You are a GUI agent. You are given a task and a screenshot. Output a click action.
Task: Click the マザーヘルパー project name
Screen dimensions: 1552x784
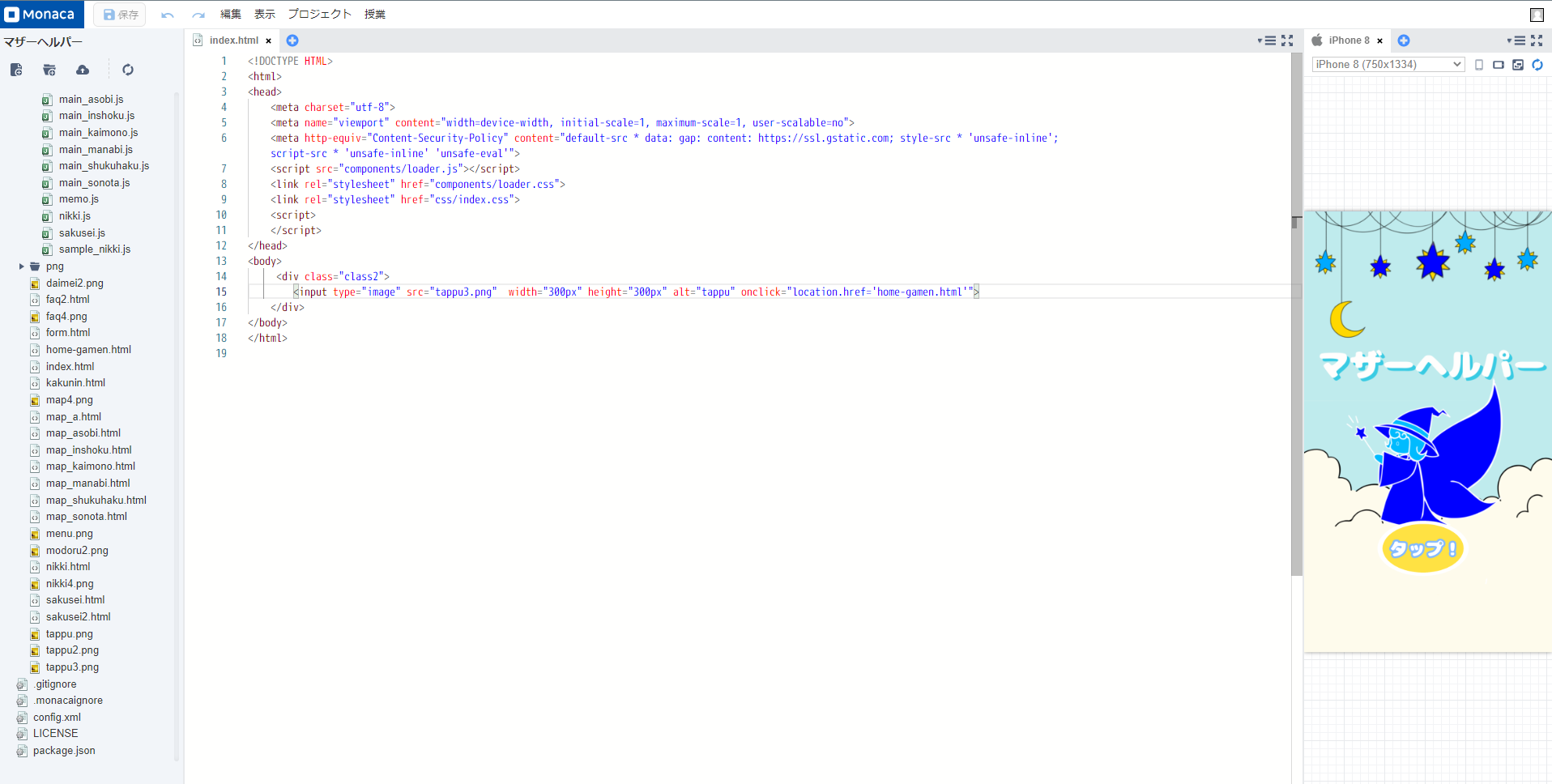(x=43, y=42)
